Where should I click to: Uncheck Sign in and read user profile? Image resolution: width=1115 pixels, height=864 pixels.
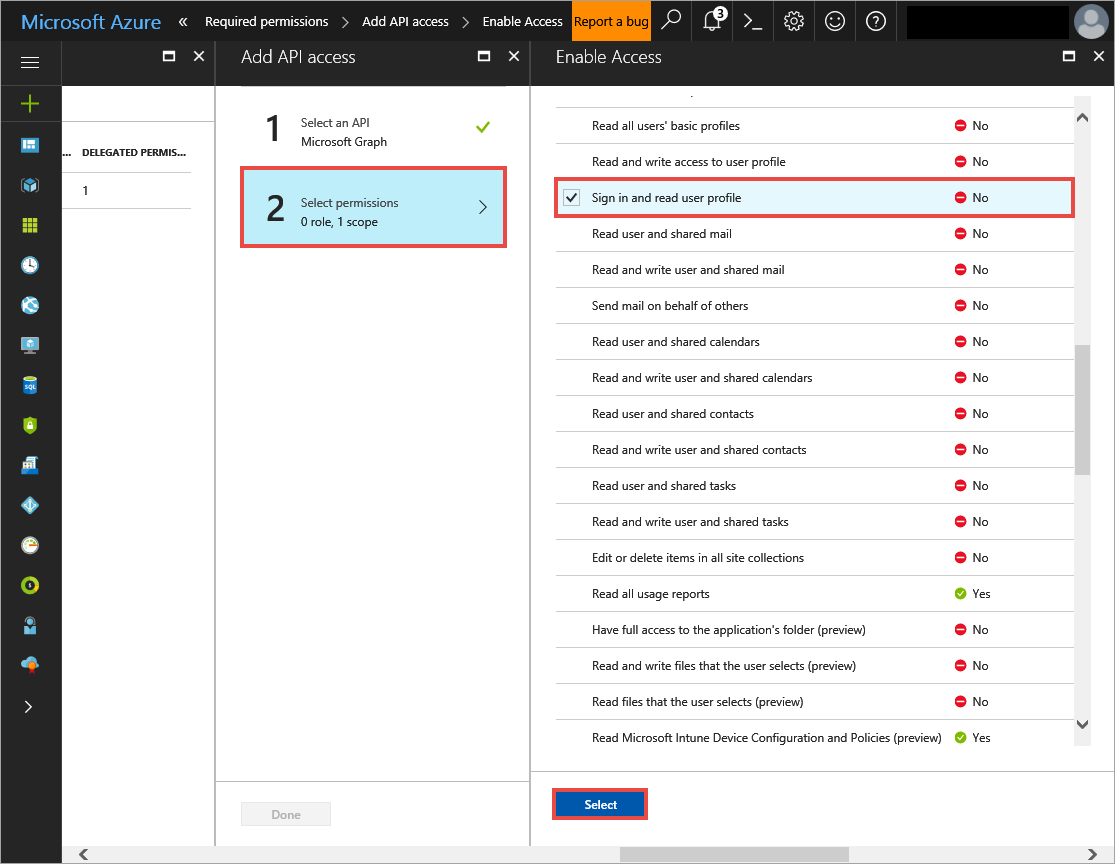pos(572,198)
